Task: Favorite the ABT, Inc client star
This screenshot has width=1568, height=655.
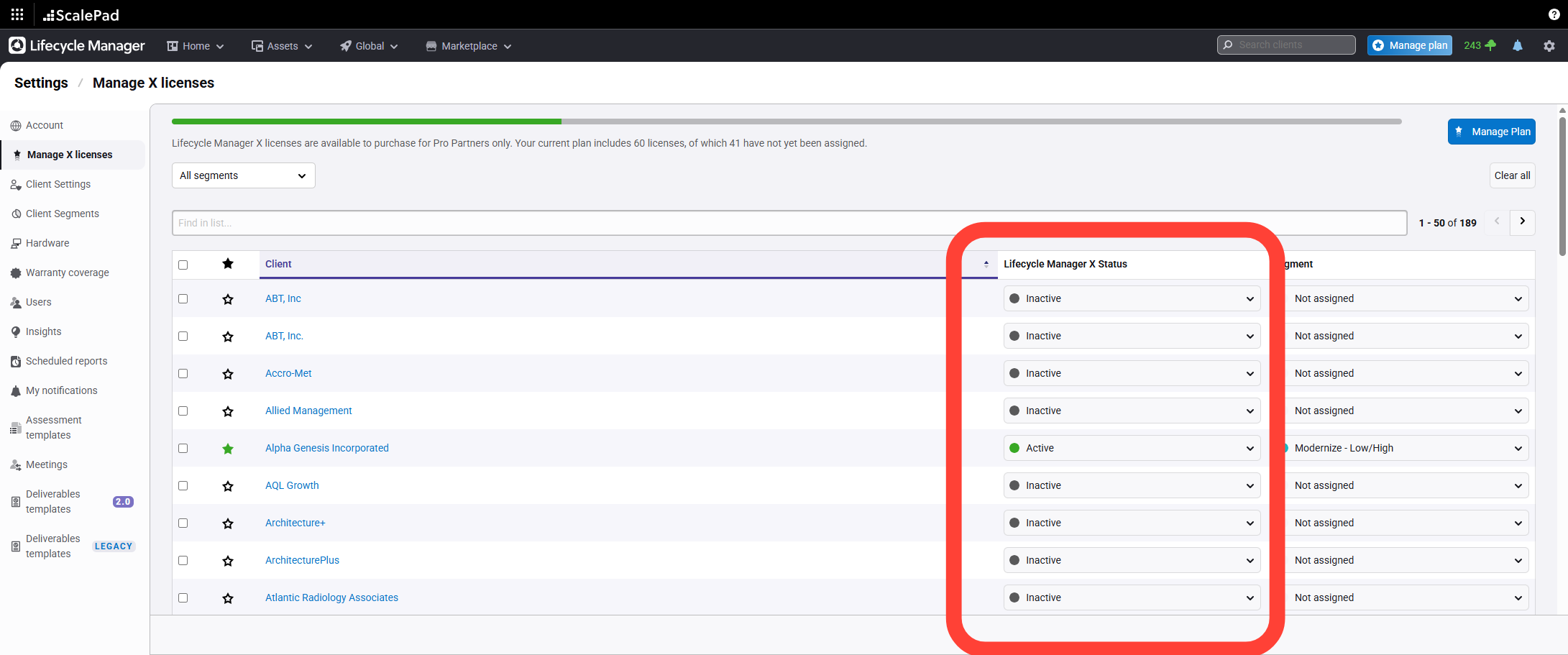Action: [x=228, y=299]
